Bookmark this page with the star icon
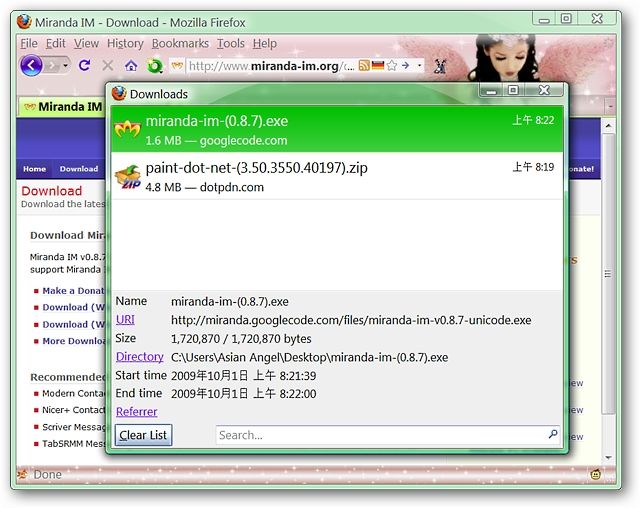The width and height of the screenshot is (640, 508). [391, 65]
